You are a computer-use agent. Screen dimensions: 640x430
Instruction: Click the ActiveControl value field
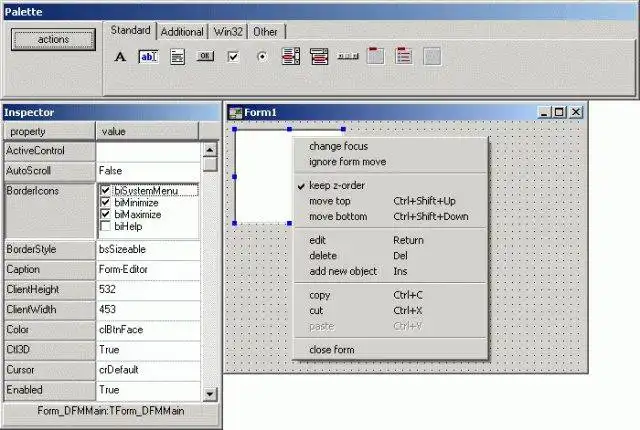pyautogui.click(x=148, y=151)
